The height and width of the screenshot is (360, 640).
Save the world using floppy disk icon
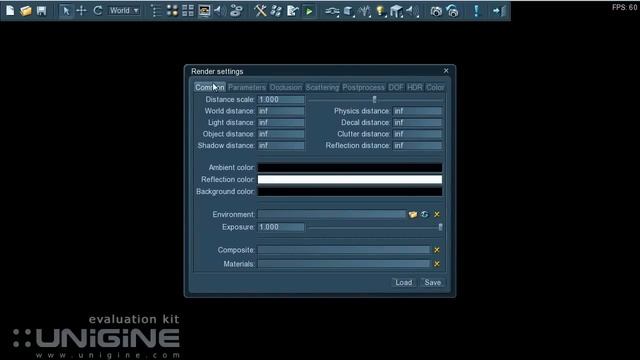point(41,11)
